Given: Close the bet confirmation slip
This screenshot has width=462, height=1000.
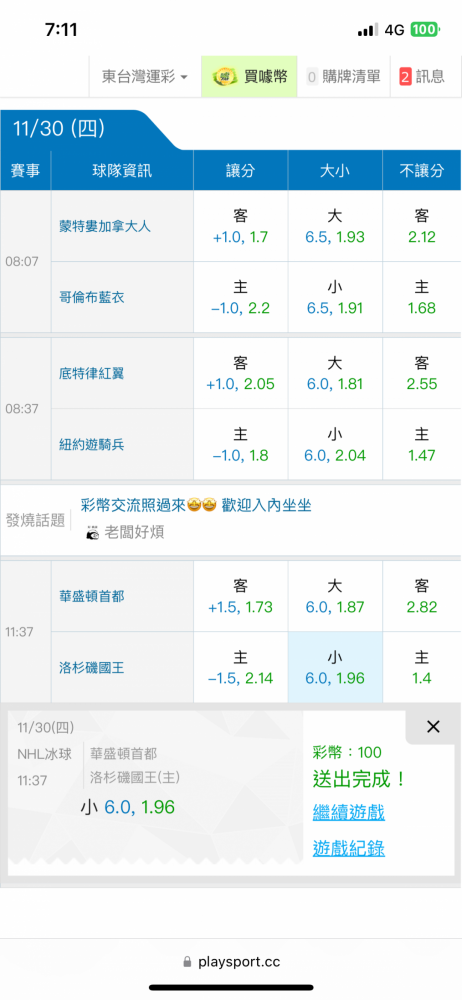Looking at the screenshot, I should (433, 726).
